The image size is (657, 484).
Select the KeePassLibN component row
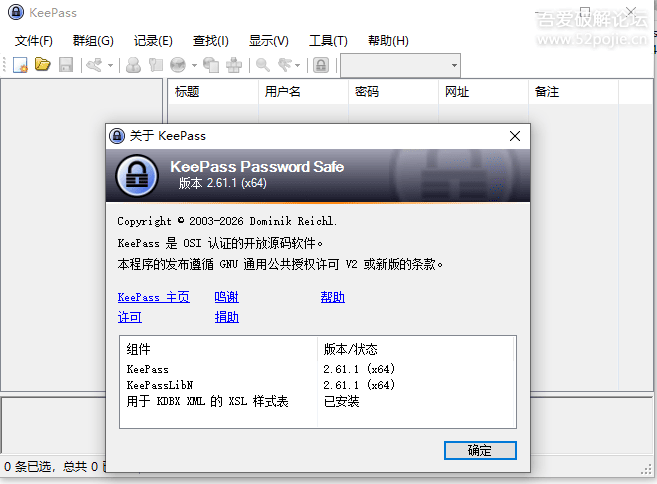[318, 385]
